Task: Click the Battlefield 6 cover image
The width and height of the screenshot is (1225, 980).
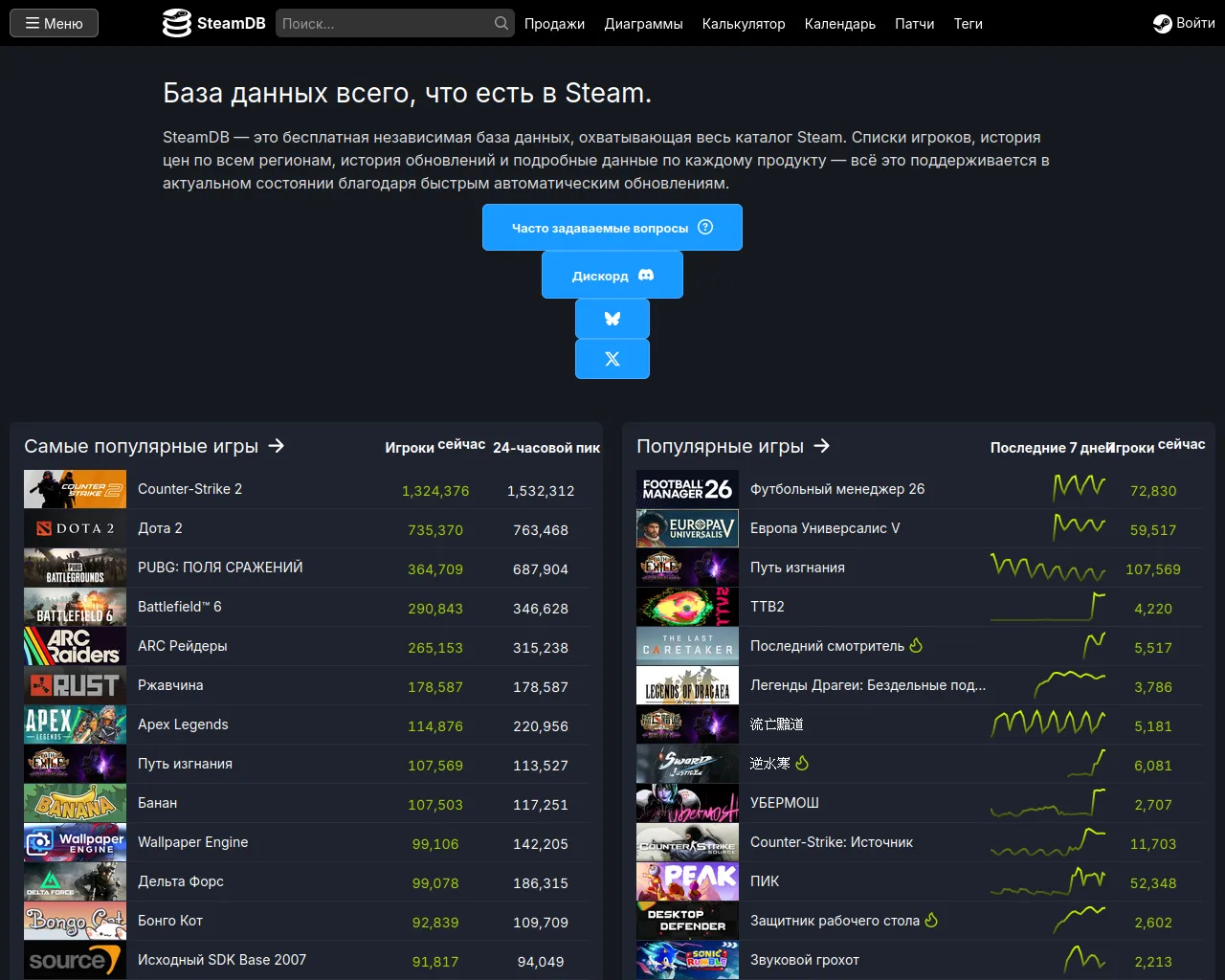Action: [x=75, y=607]
